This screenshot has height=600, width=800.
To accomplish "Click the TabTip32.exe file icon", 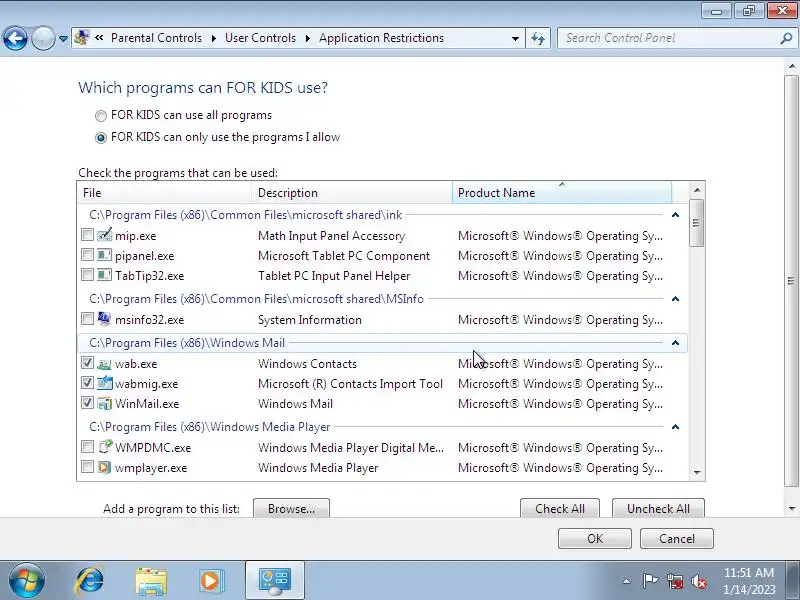I will (104, 276).
